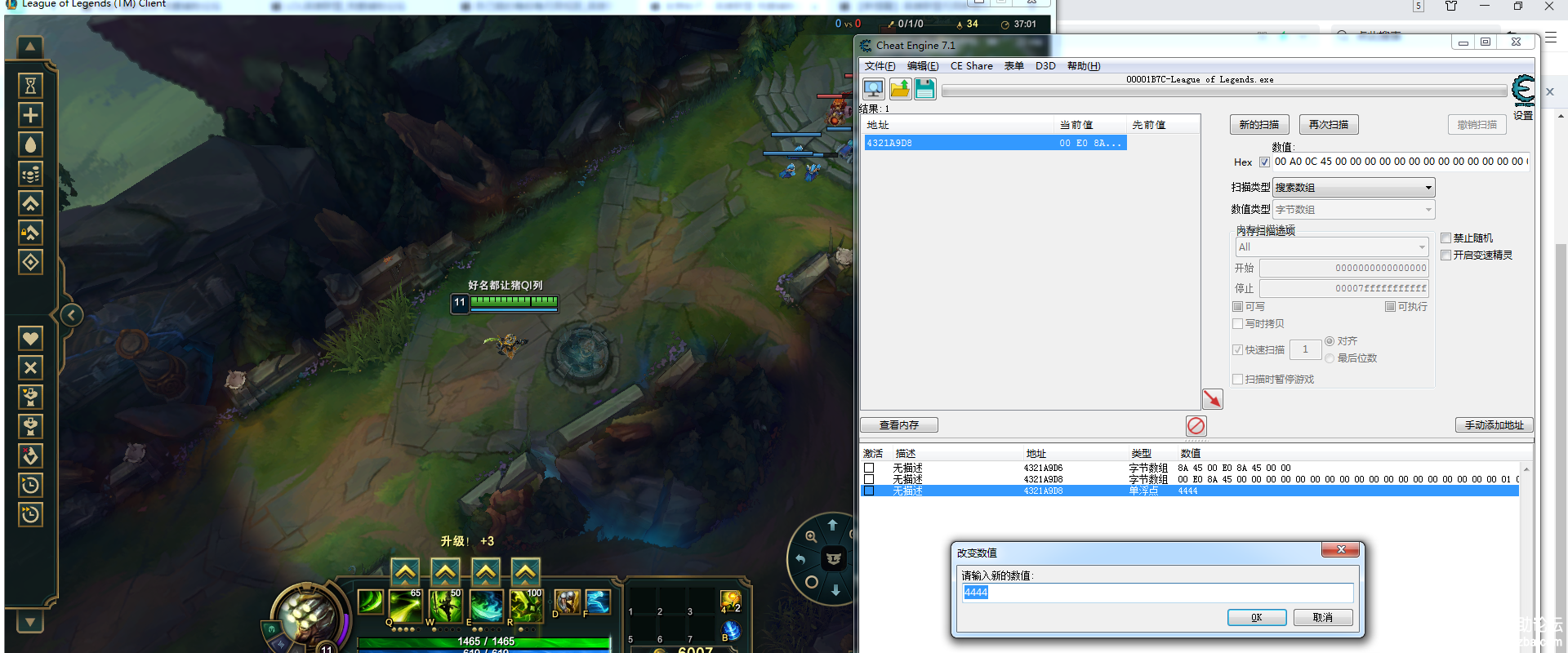
Task: Click the plus icon in game sidebar
Action: point(30,115)
